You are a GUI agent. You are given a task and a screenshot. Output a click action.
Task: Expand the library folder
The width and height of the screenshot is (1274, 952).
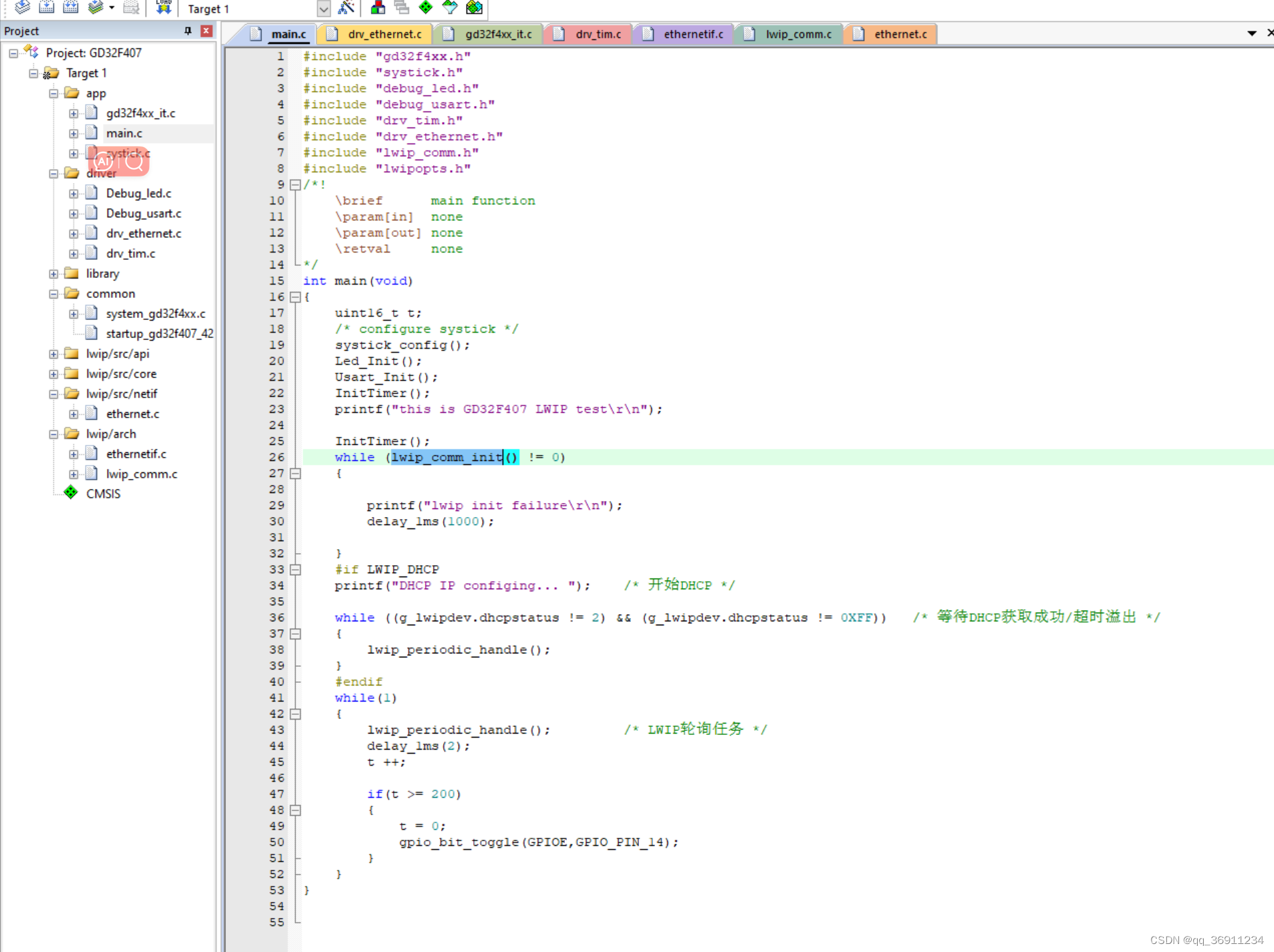point(53,273)
